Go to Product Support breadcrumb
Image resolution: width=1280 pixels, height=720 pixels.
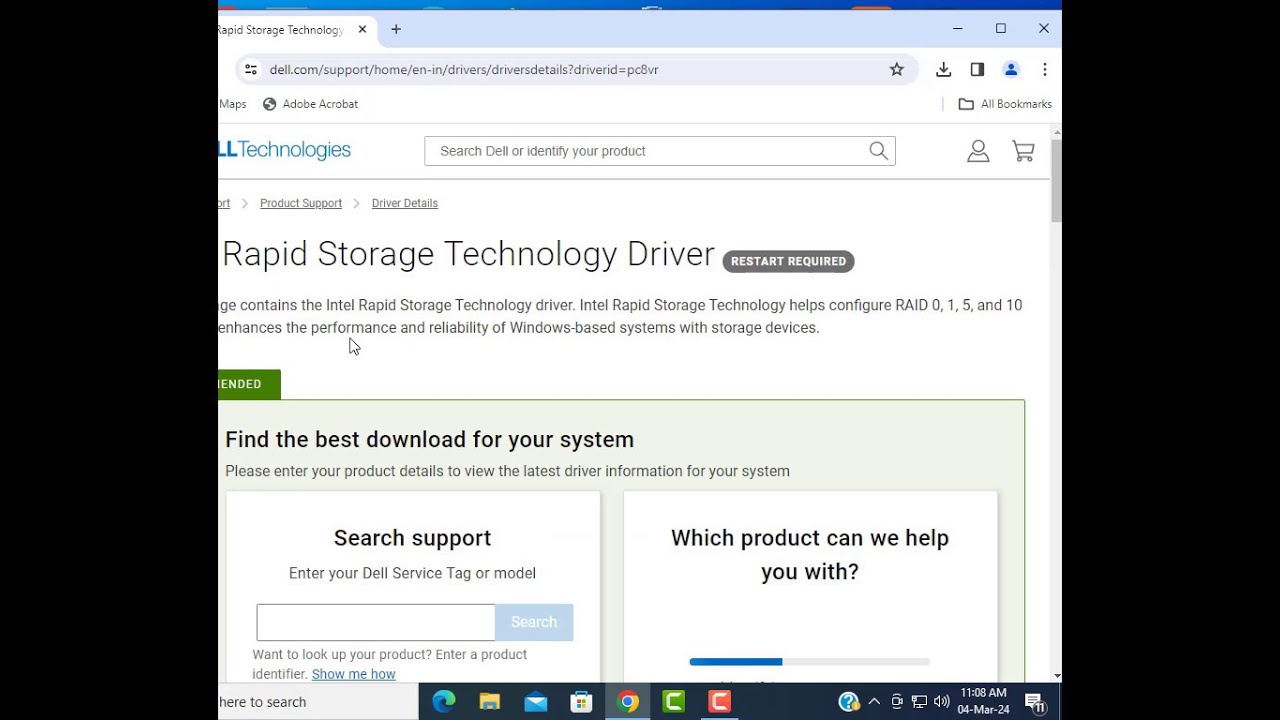coord(301,203)
